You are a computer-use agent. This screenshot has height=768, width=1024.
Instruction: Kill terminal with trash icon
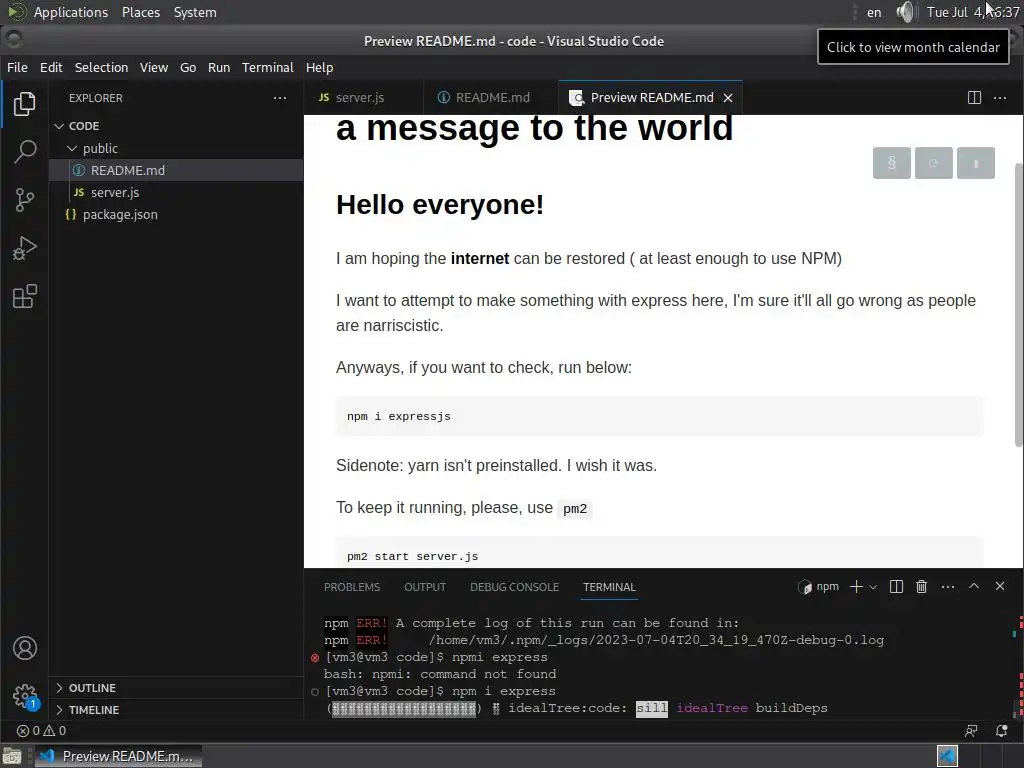pyautogui.click(x=921, y=587)
